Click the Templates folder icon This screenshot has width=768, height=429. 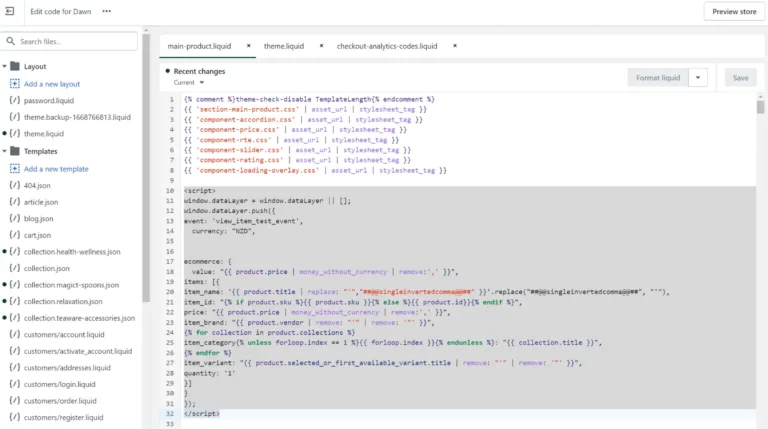15,151
